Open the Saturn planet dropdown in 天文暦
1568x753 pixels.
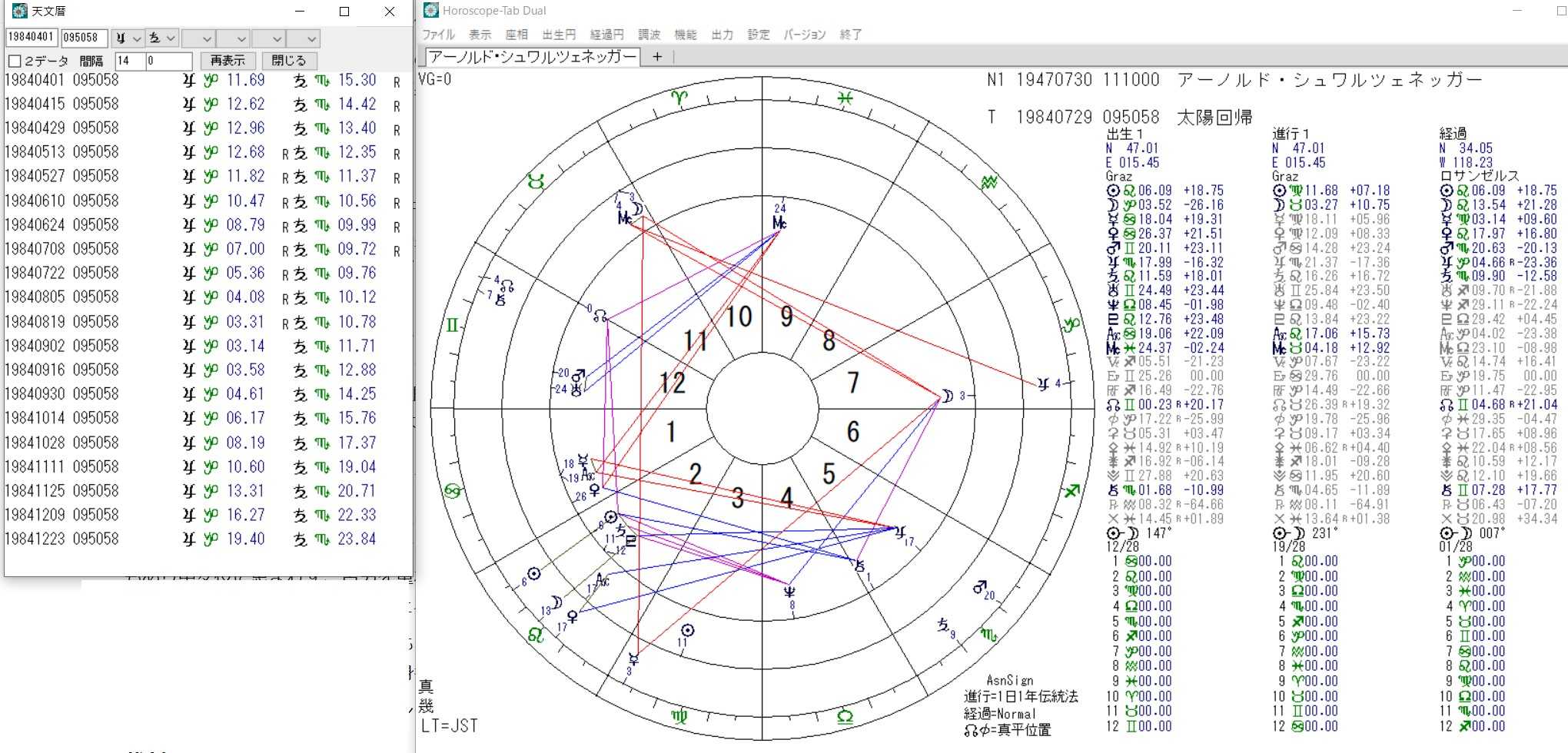click(163, 38)
